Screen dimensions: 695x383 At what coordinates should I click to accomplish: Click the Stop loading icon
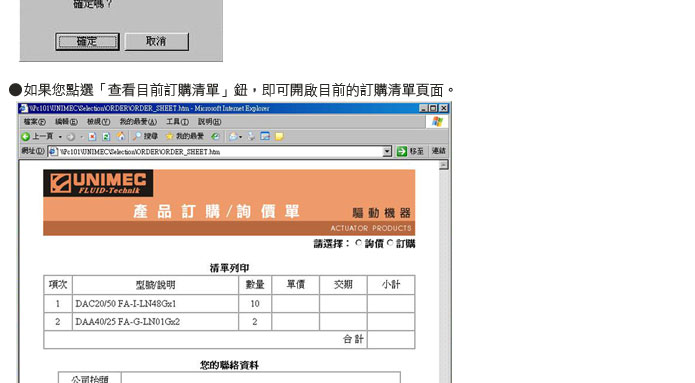[92, 137]
